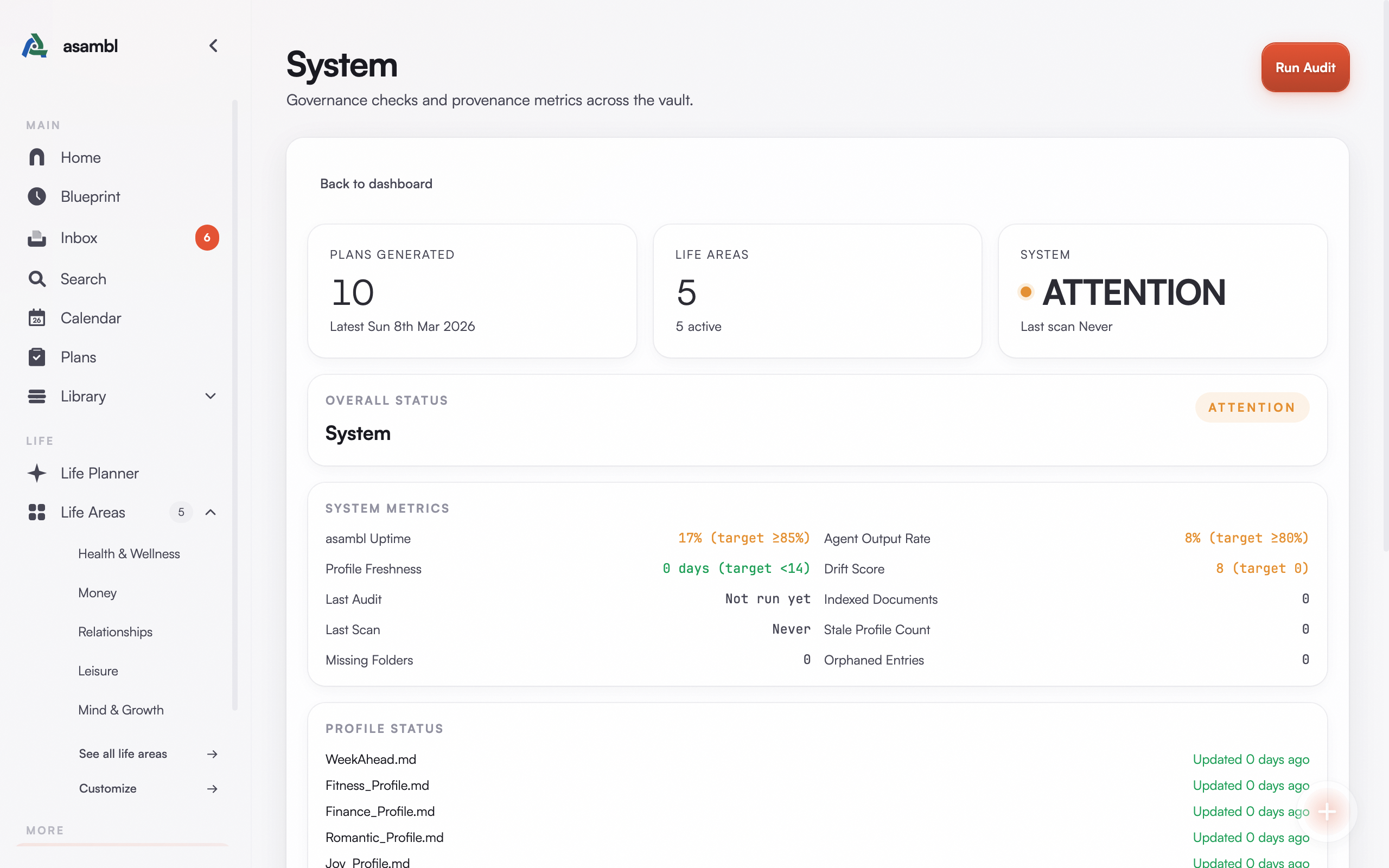Click the floating plus button bottom-right
Screen dimensions: 1389x868
(1327, 812)
